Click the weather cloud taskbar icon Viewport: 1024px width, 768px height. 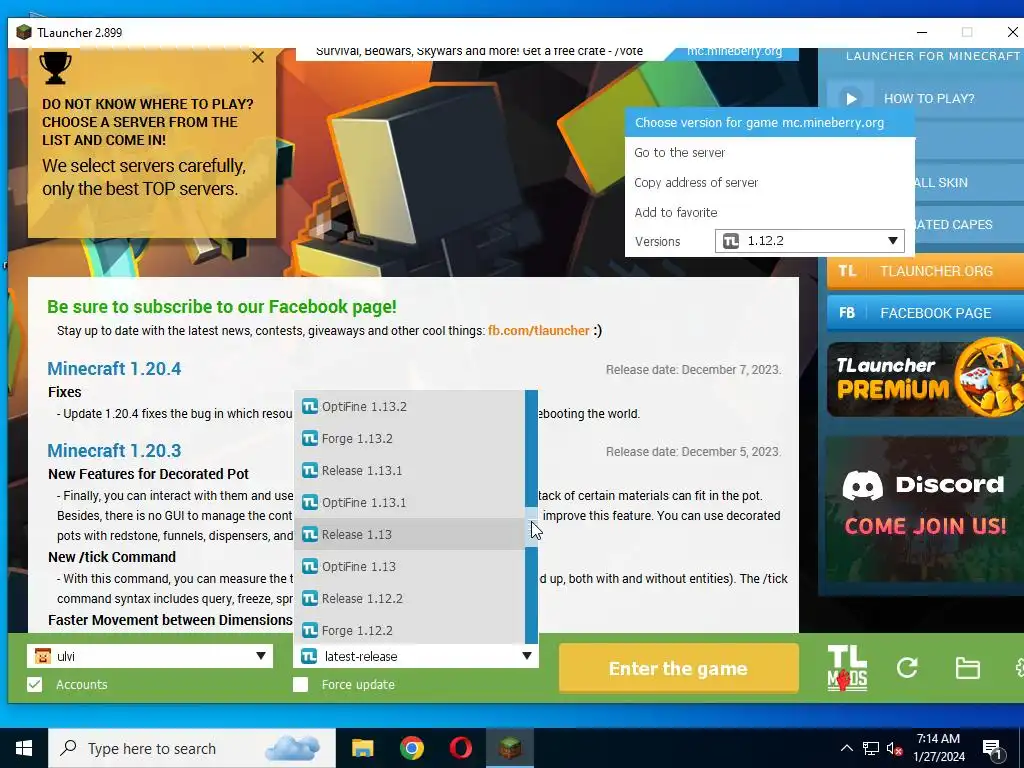coord(293,748)
